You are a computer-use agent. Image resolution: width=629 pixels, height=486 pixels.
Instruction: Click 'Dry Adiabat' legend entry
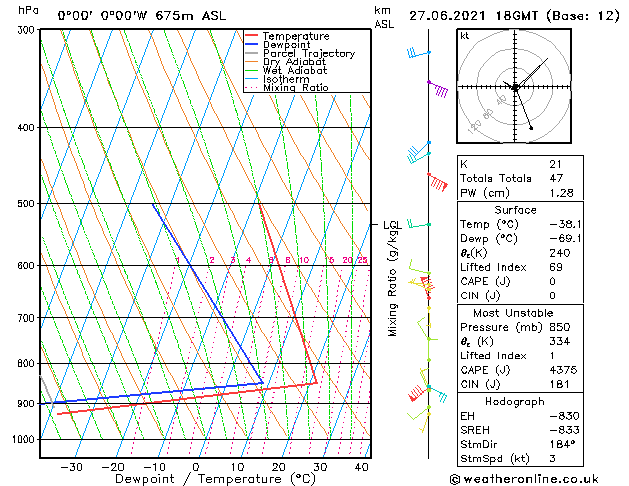(x=294, y=62)
